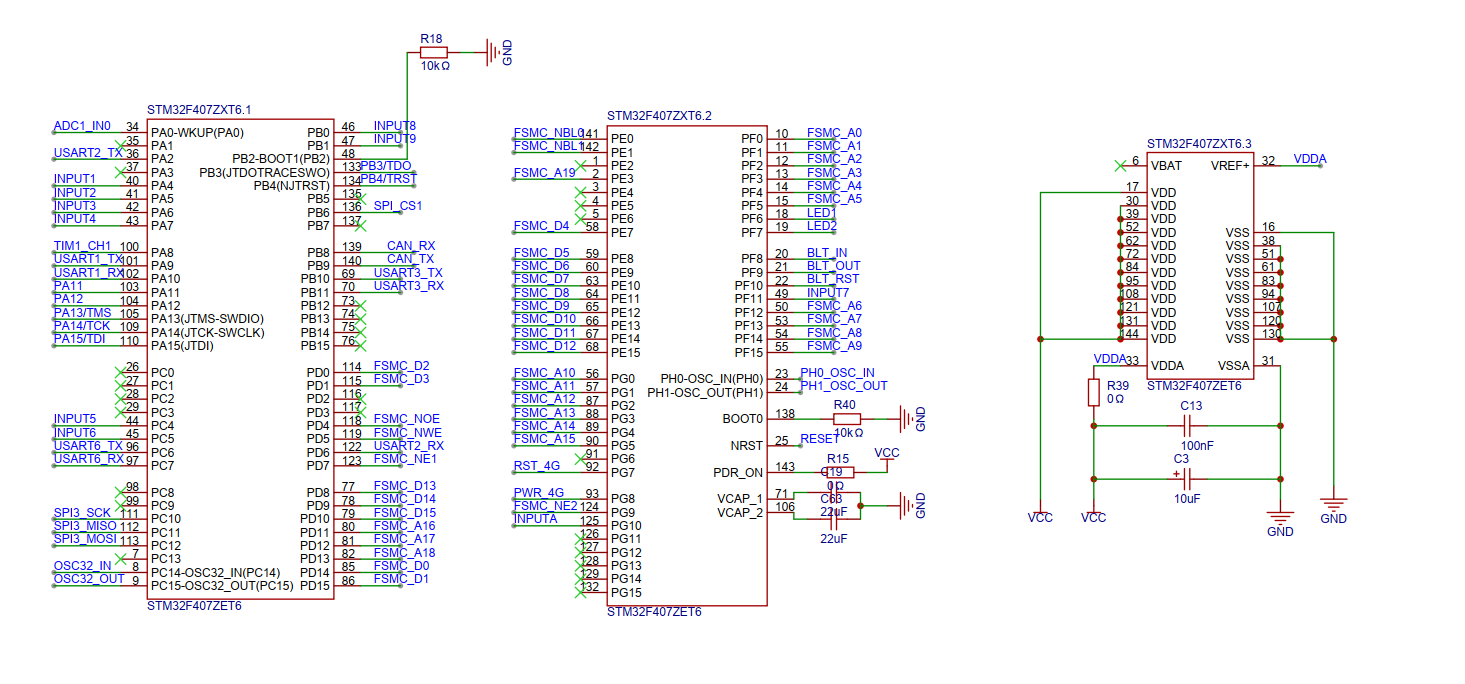1465x684 pixels.
Task: Click the PA15/TDI net label
Action: pos(81,339)
